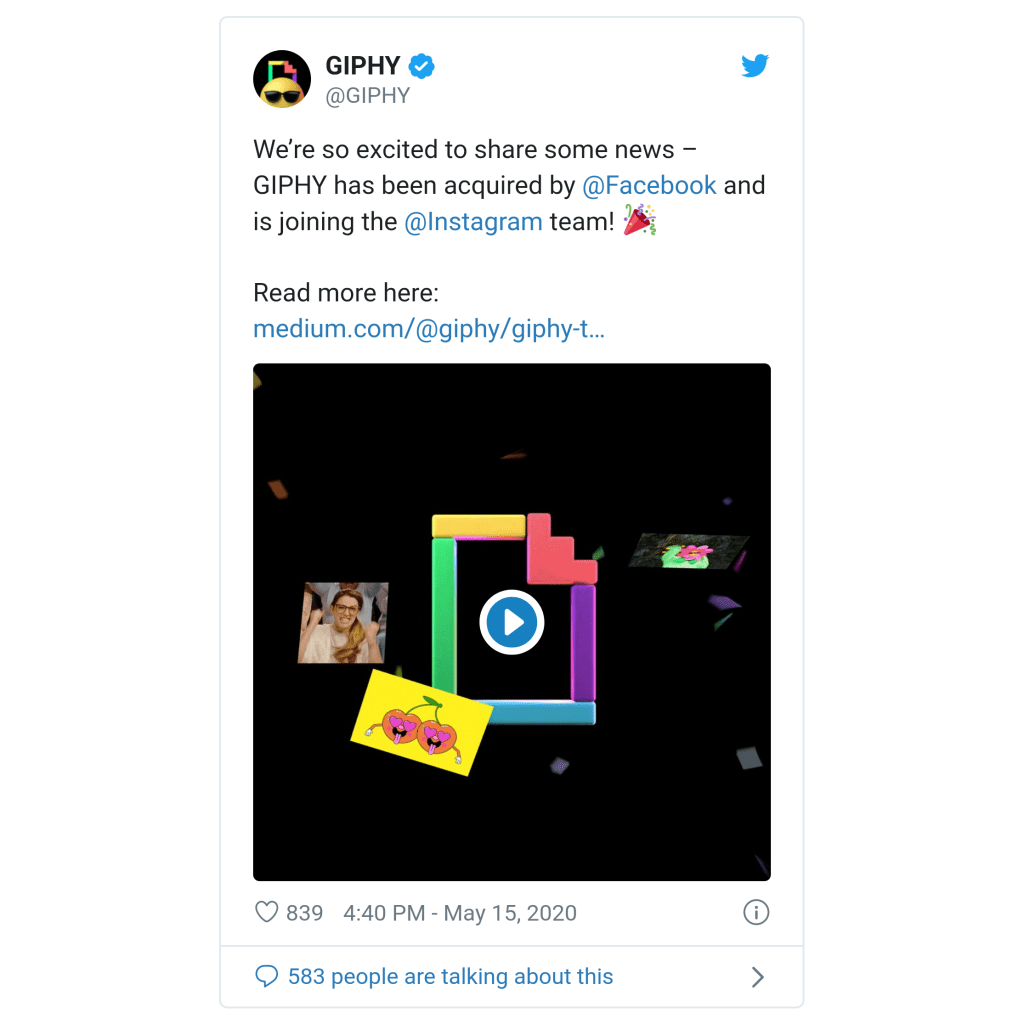
Task: Play the embedded GIPHY video
Action: coord(511,622)
